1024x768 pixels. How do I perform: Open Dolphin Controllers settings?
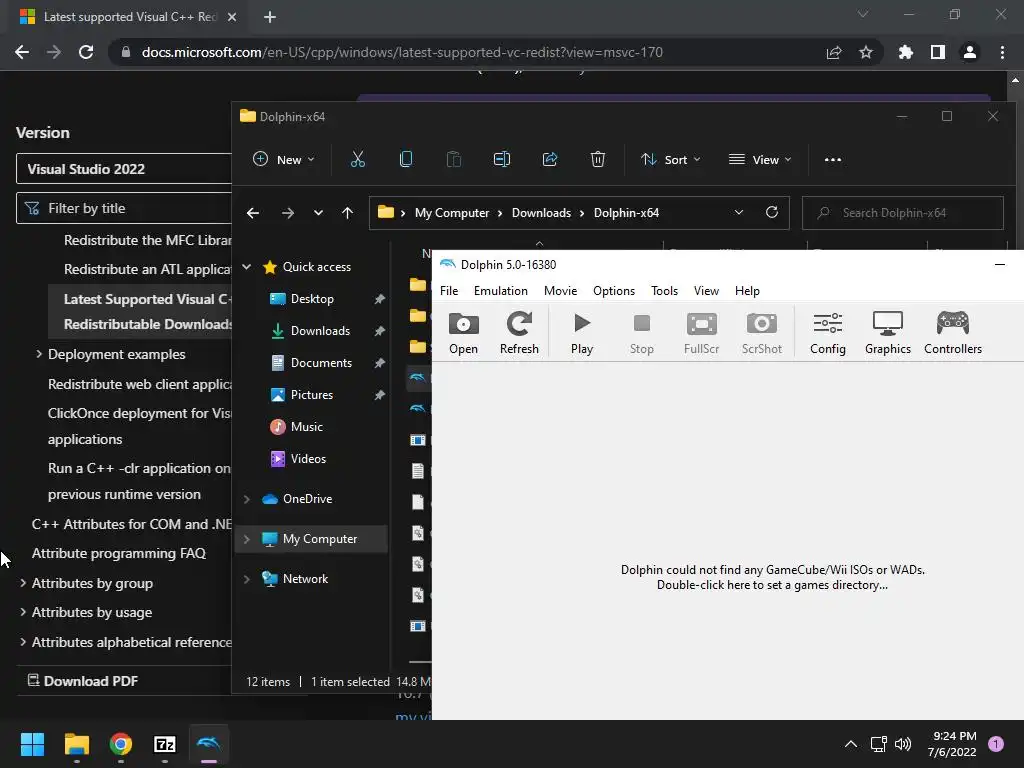point(953,333)
